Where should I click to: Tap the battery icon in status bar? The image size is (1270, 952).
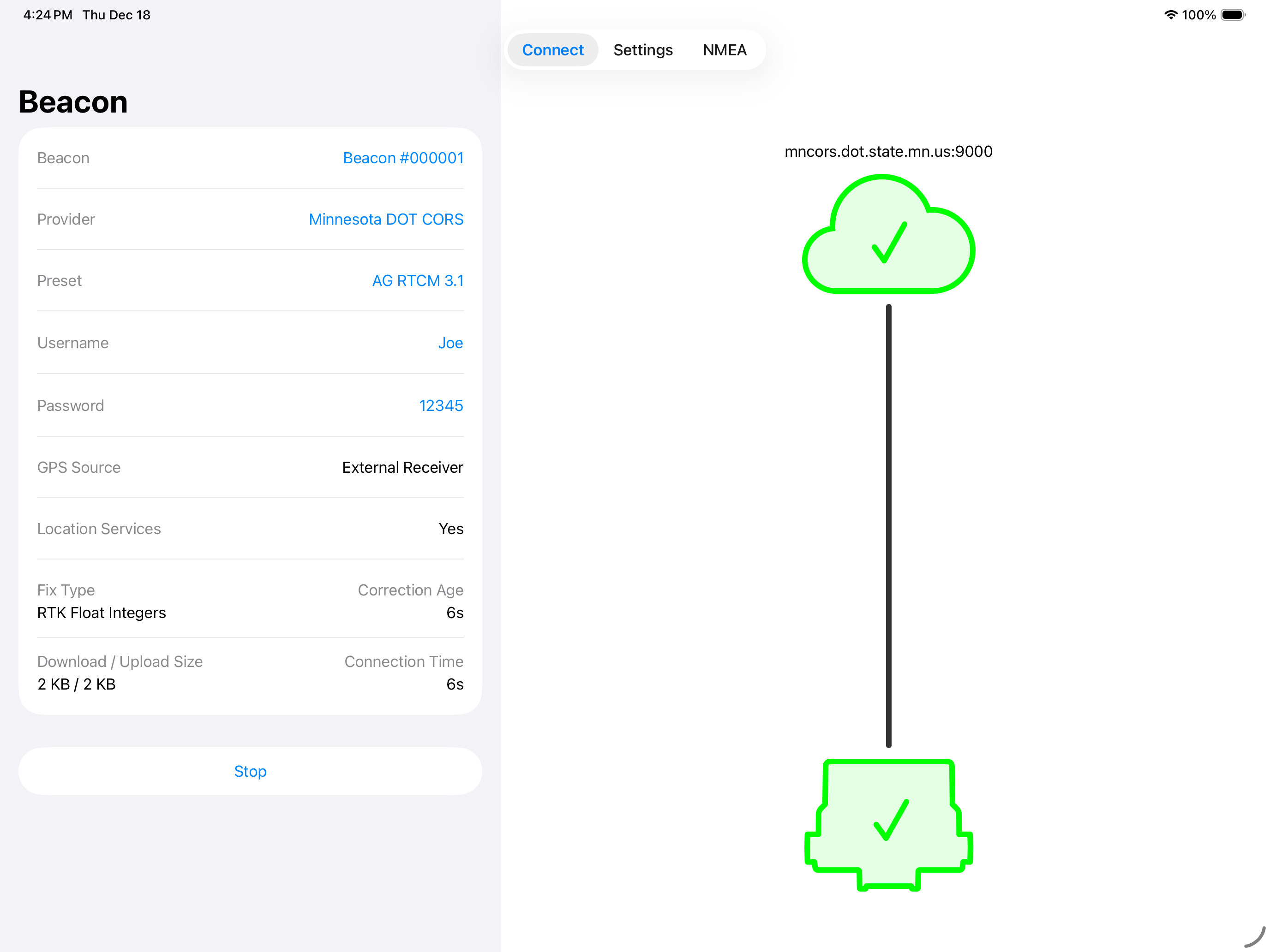coord(1232,15)
